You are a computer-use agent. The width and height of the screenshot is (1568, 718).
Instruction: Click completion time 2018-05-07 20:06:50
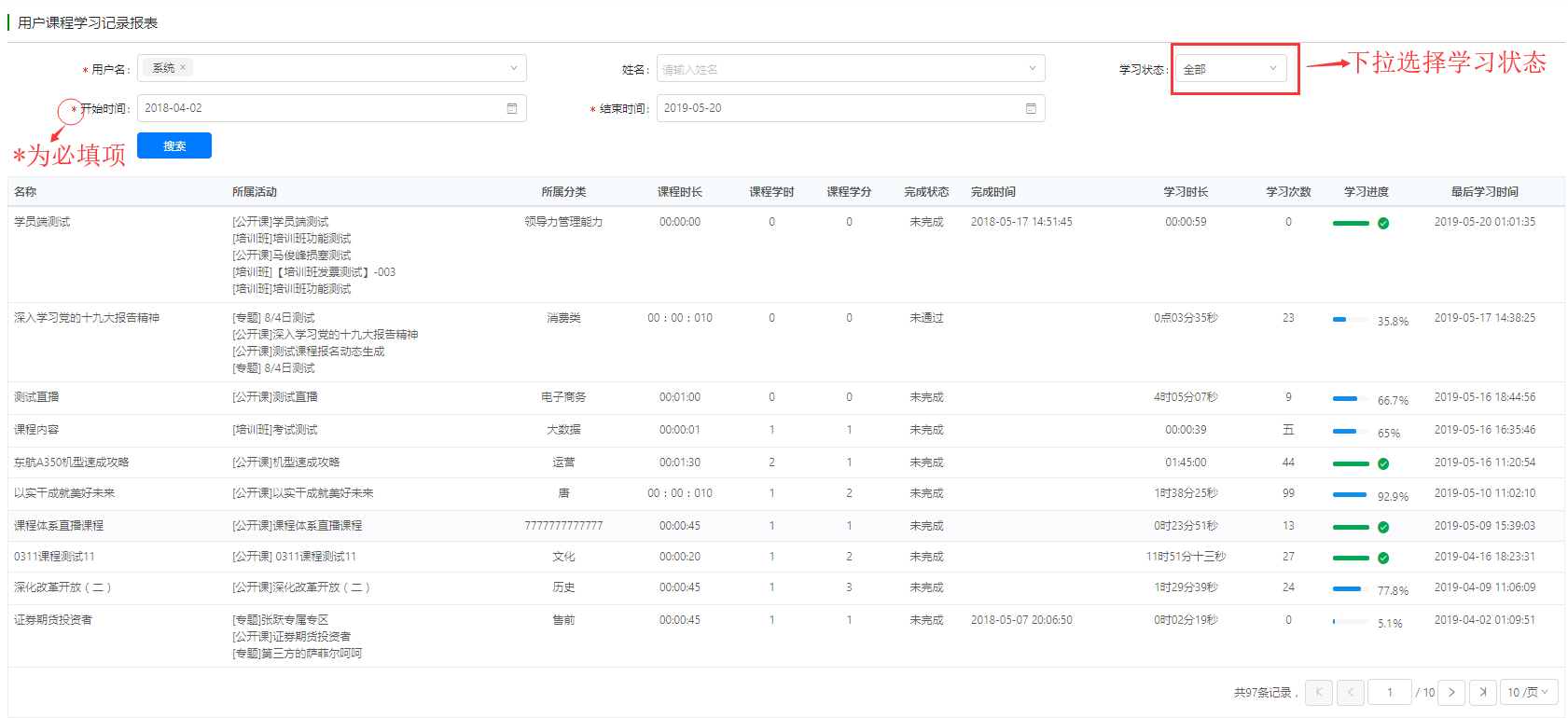pos(1021,620)
